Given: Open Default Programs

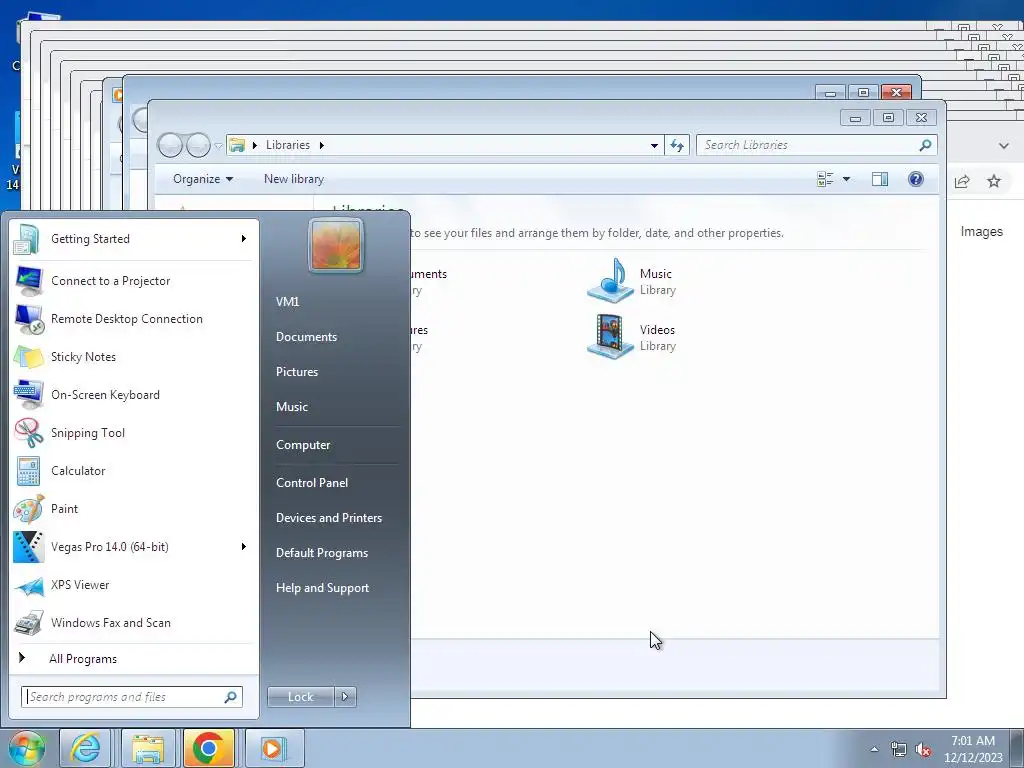Looking at the screenshot, I should click(x=322, y=553).
